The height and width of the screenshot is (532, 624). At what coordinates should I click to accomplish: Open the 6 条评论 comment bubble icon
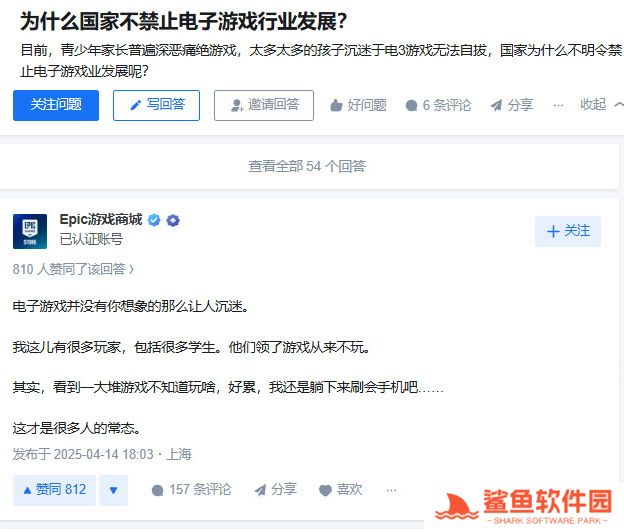coord(411,105)
